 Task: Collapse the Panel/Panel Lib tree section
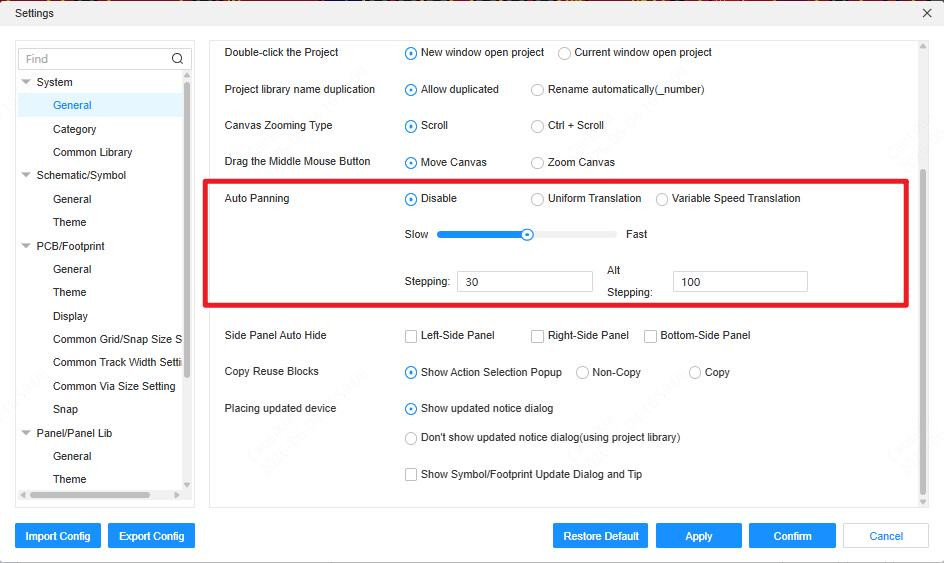[x=26, y=432]
